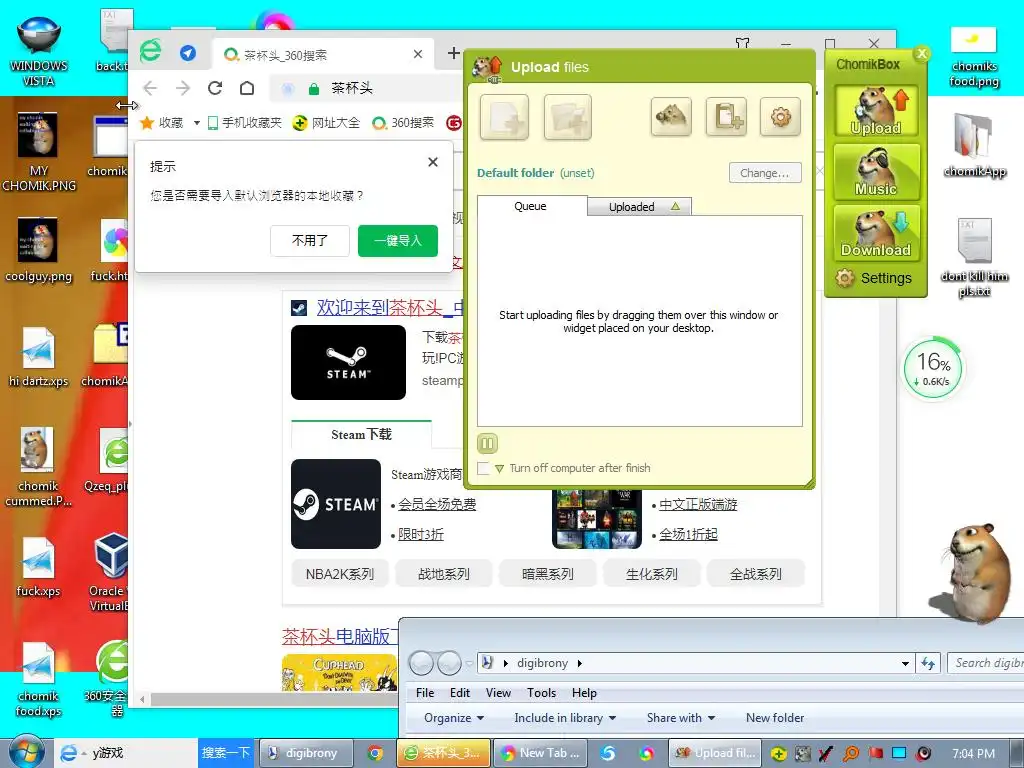Close the ChomikBox widget with green X
Screen dimensions: 1024x768
(921, 54)
